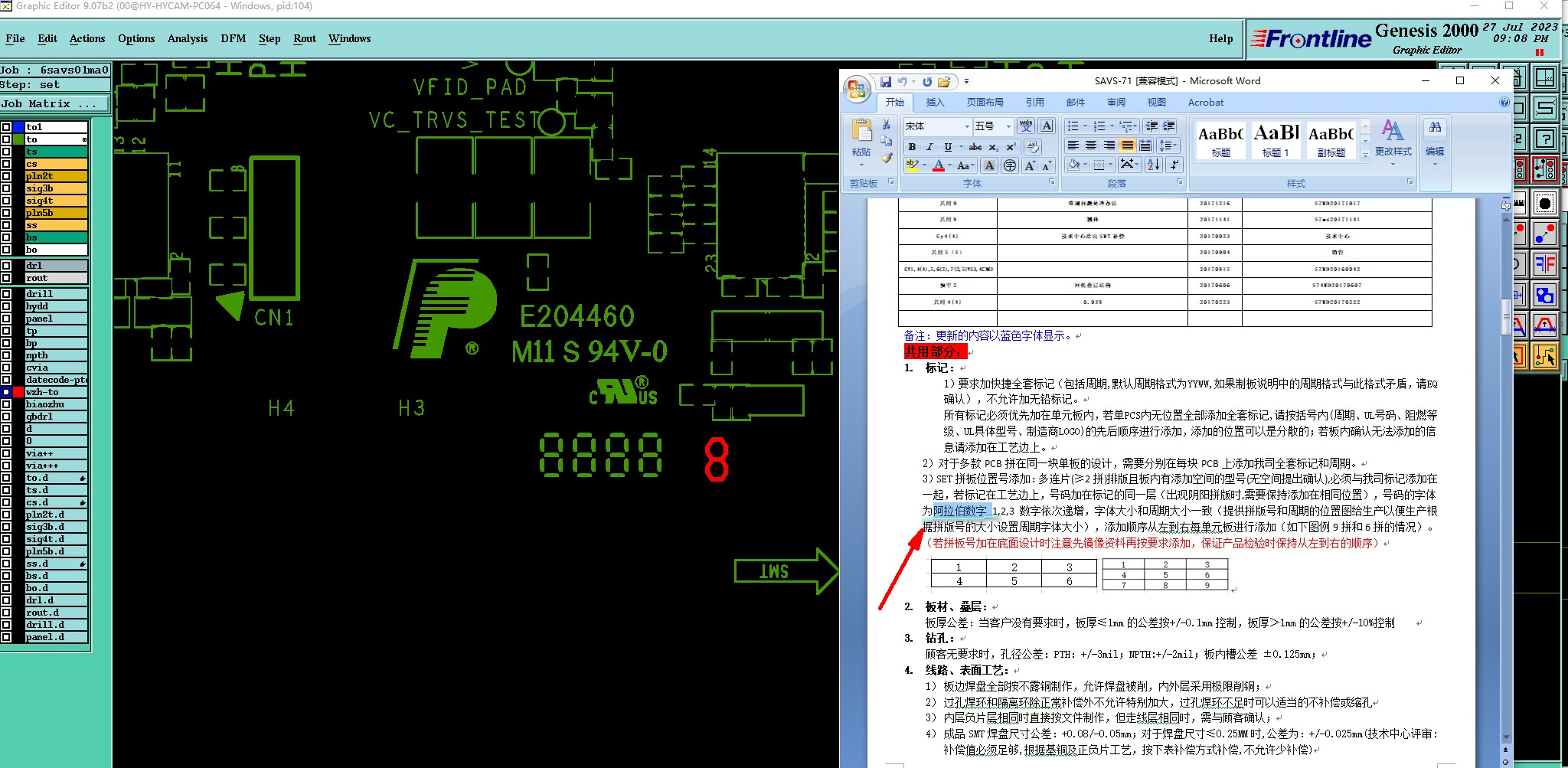Open the font size dropdown 五号

[x=1008, y=126]
